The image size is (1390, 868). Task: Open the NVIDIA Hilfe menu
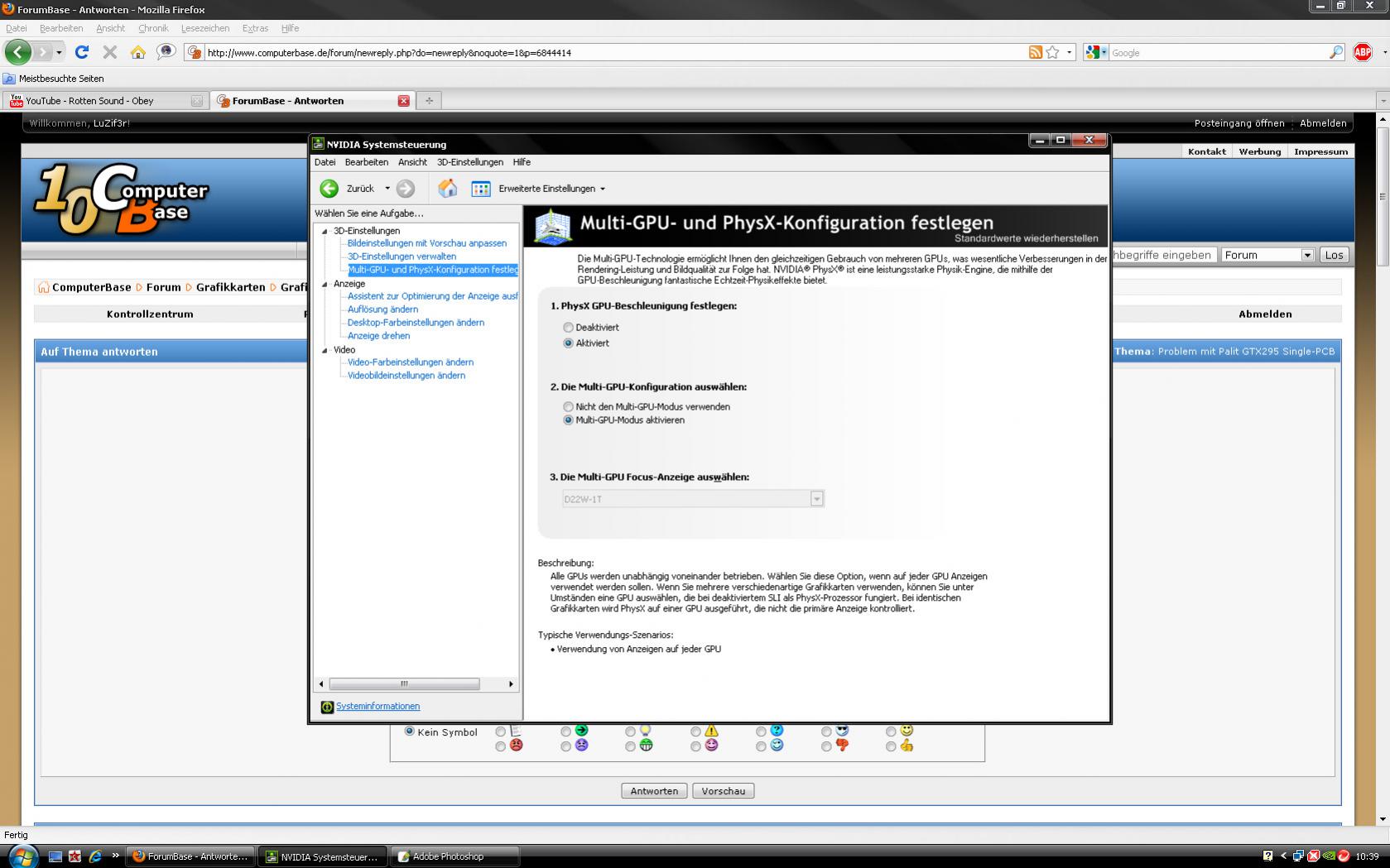point(522,162)
